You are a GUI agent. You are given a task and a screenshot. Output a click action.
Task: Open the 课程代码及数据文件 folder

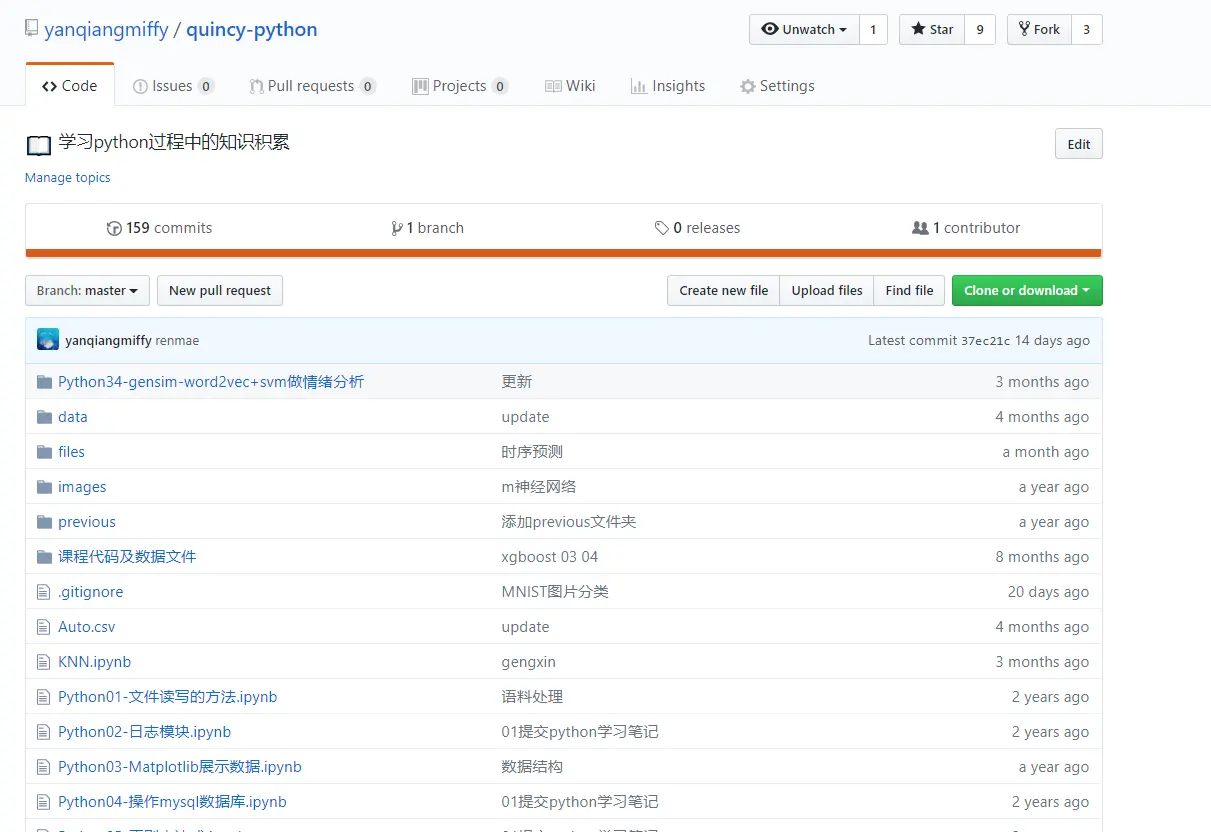(x=127, y=557)
